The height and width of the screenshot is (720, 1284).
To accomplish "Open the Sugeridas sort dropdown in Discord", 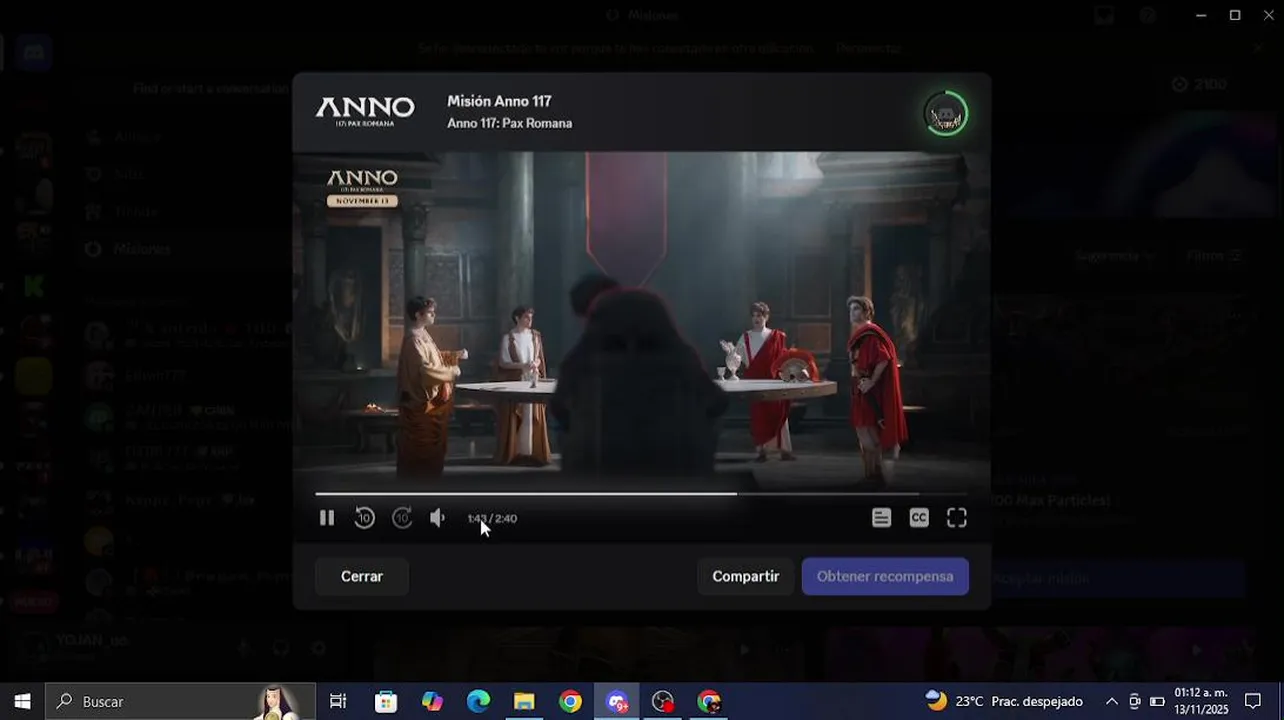I will point(1116,256).
